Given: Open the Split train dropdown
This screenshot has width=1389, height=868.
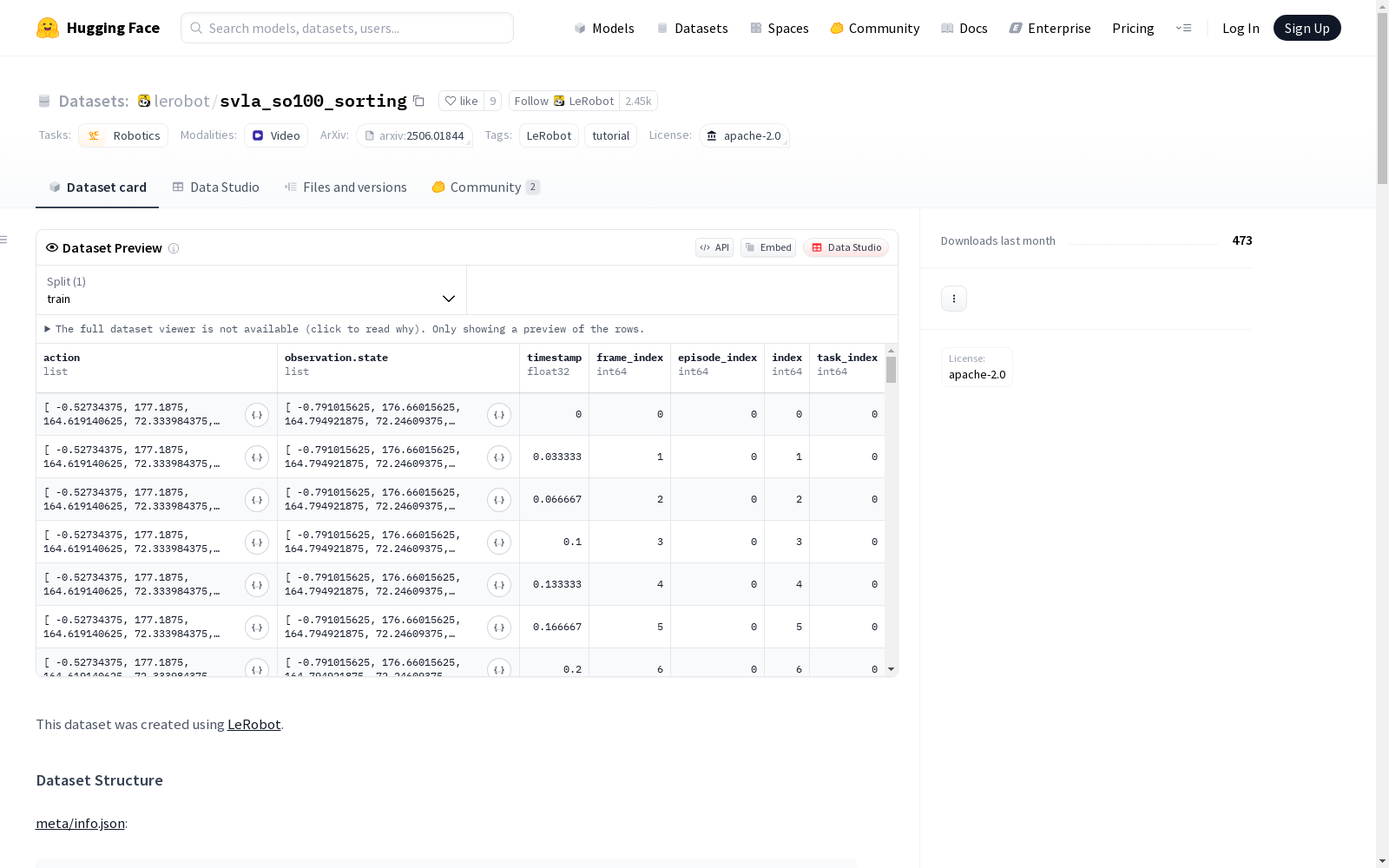Looking at the screenshot, I should point(251,290).
